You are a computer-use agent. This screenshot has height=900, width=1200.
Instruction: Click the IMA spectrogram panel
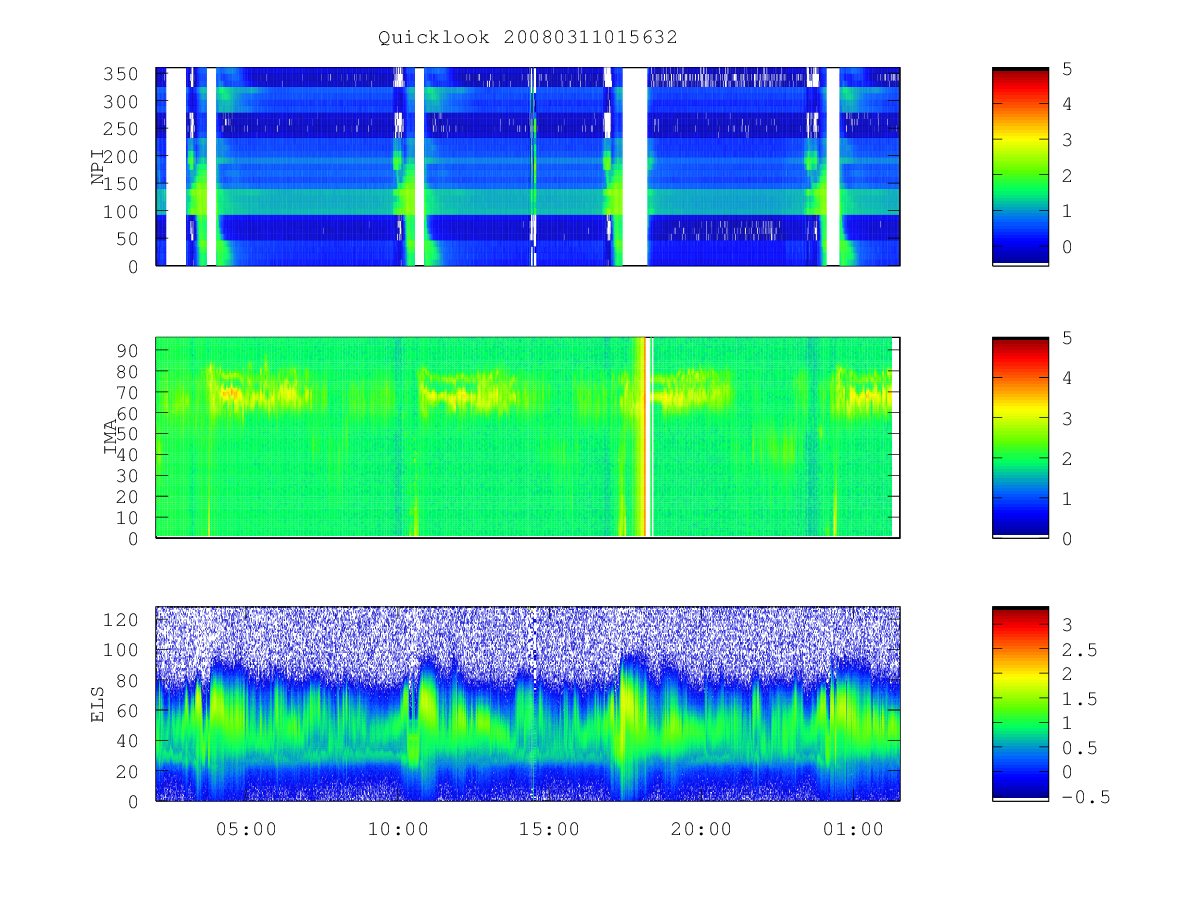point(528,438)
